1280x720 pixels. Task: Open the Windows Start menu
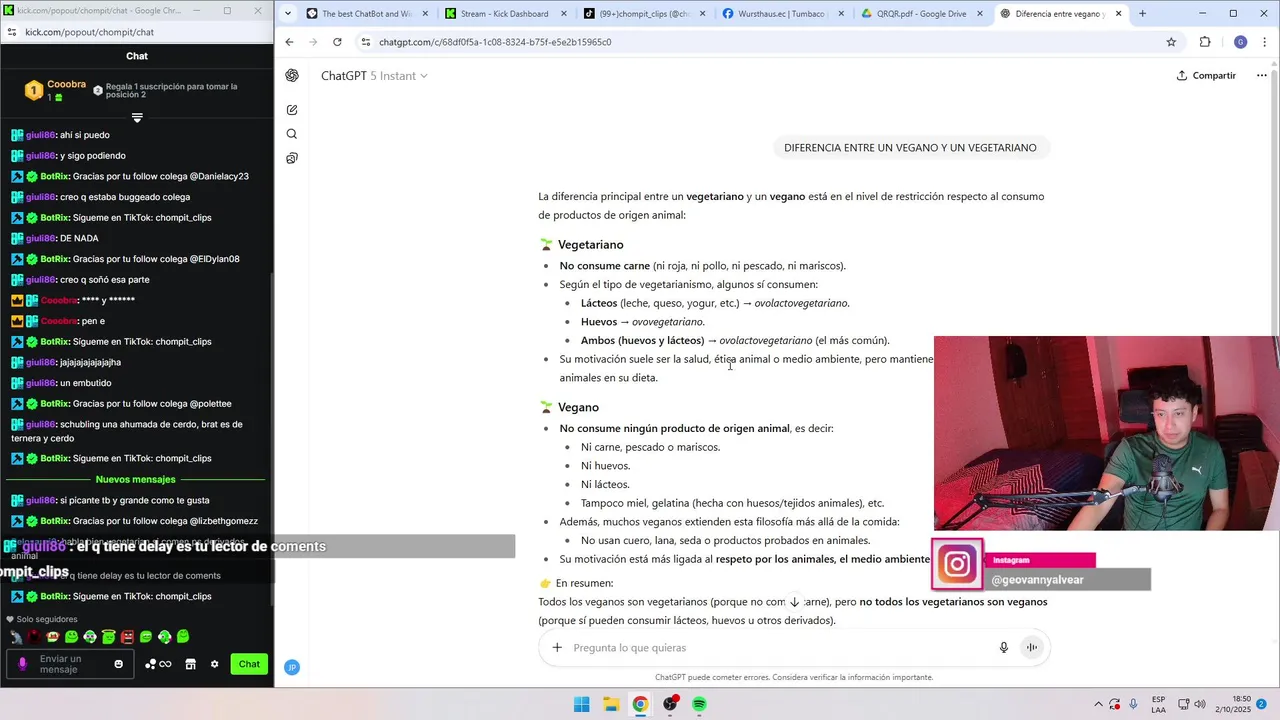click(x=581, y=704)
